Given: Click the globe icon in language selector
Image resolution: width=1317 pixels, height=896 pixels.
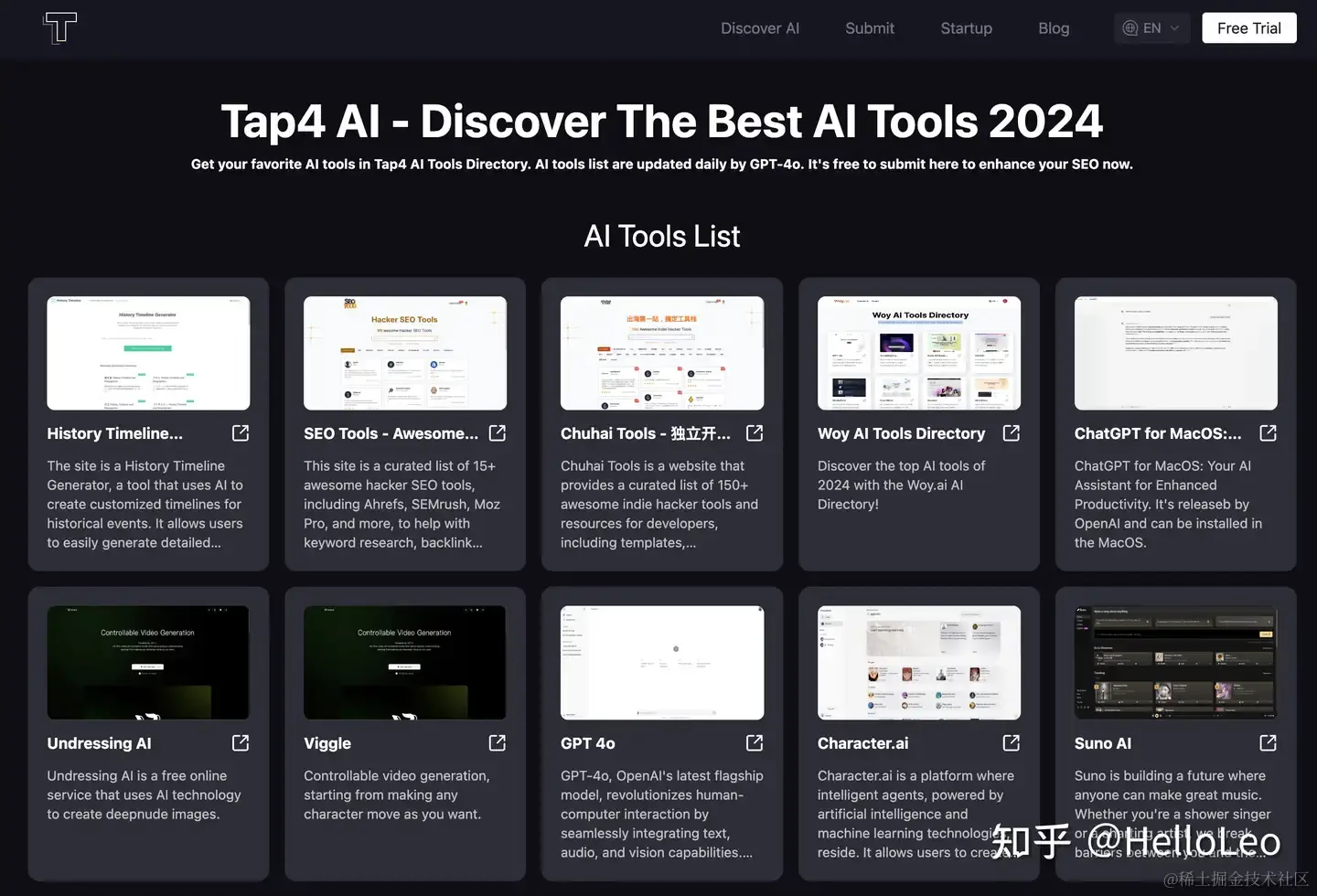Looking at the screenshot, I should click(x=1130, y=28).
